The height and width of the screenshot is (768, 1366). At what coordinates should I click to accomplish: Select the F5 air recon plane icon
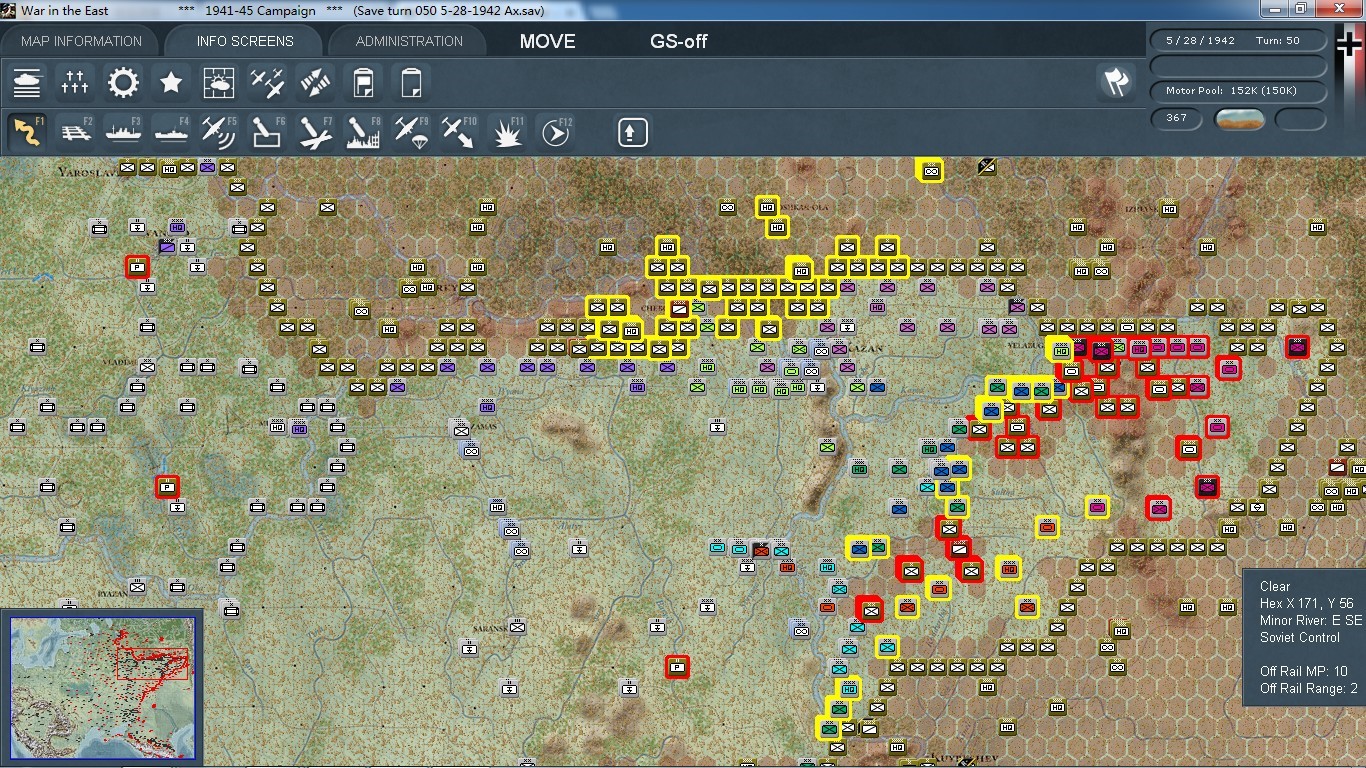(x=219, y=132)
